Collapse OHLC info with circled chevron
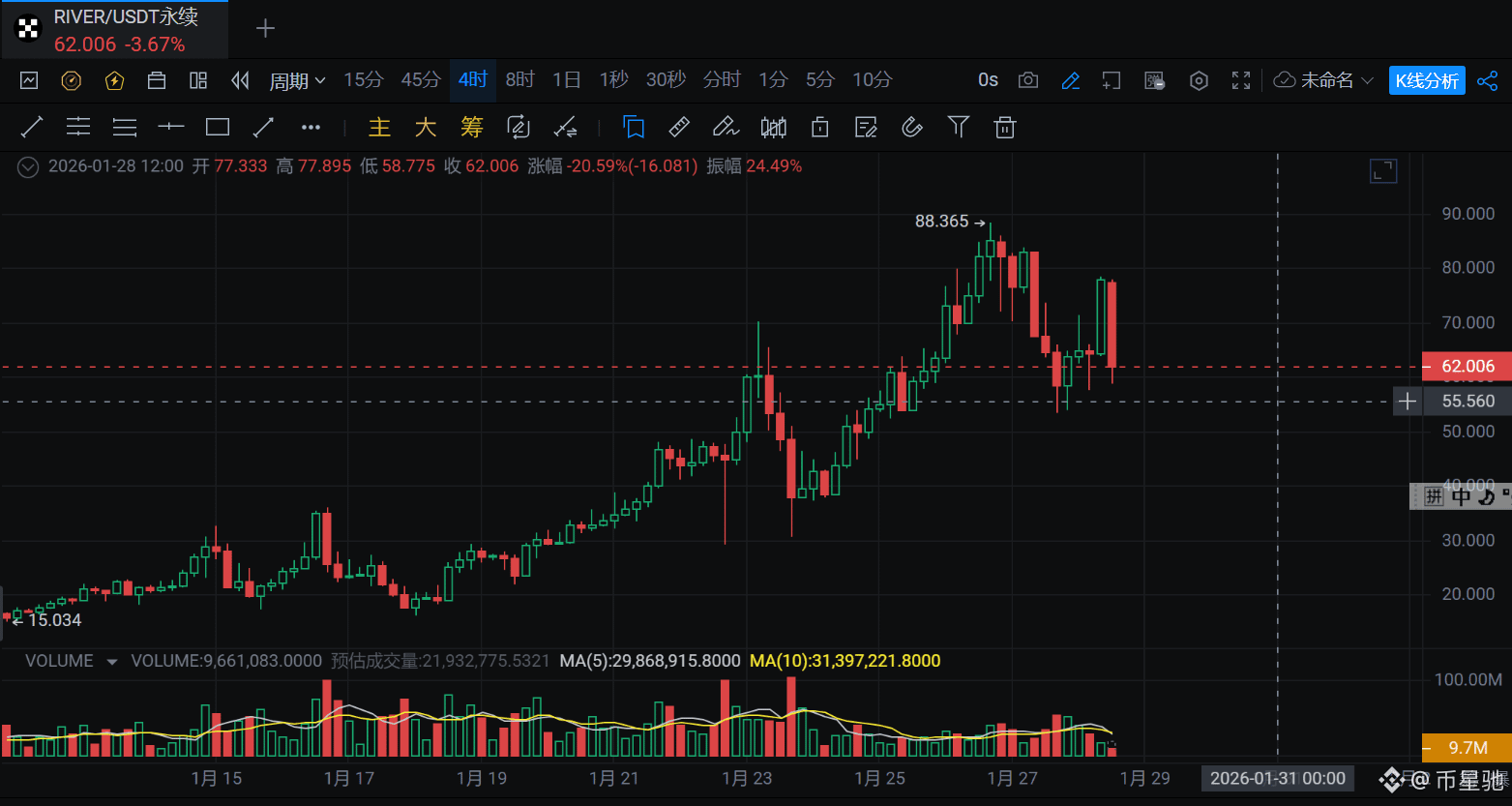Viewport: 1512px width, 806px height. pyautogui.click(x=28, y=166)
